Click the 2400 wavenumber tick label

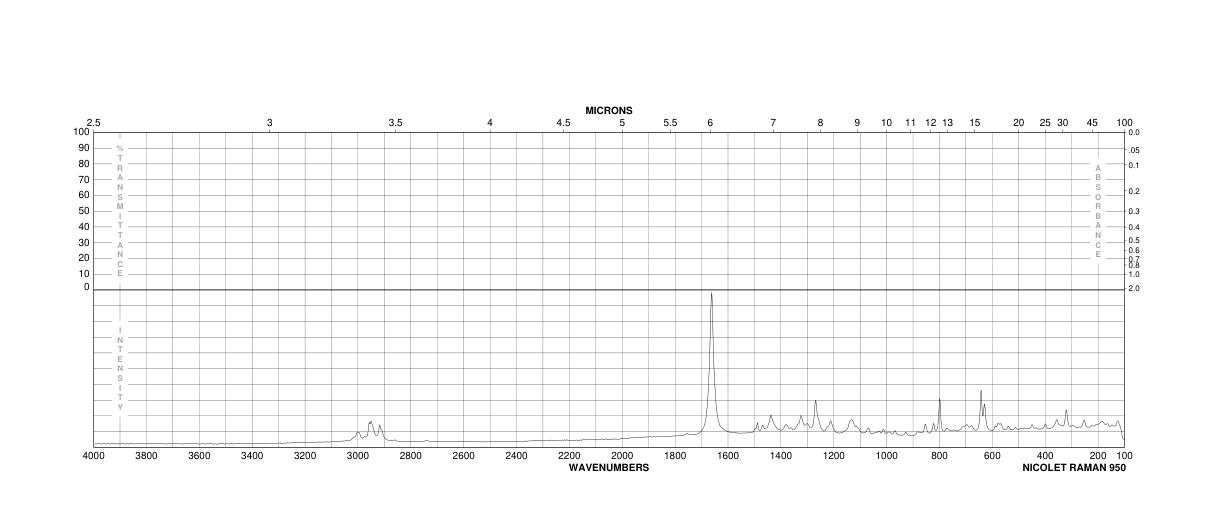(516, 456)
